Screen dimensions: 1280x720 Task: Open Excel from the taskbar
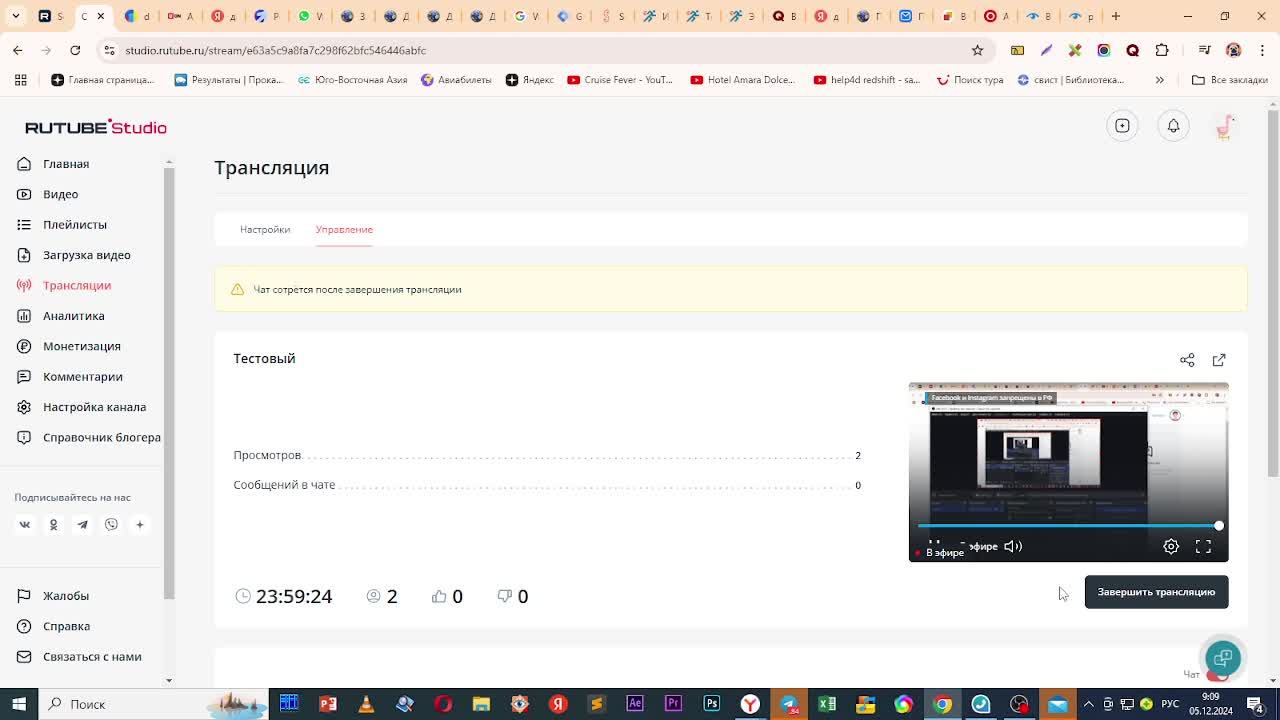click(827, 704)
